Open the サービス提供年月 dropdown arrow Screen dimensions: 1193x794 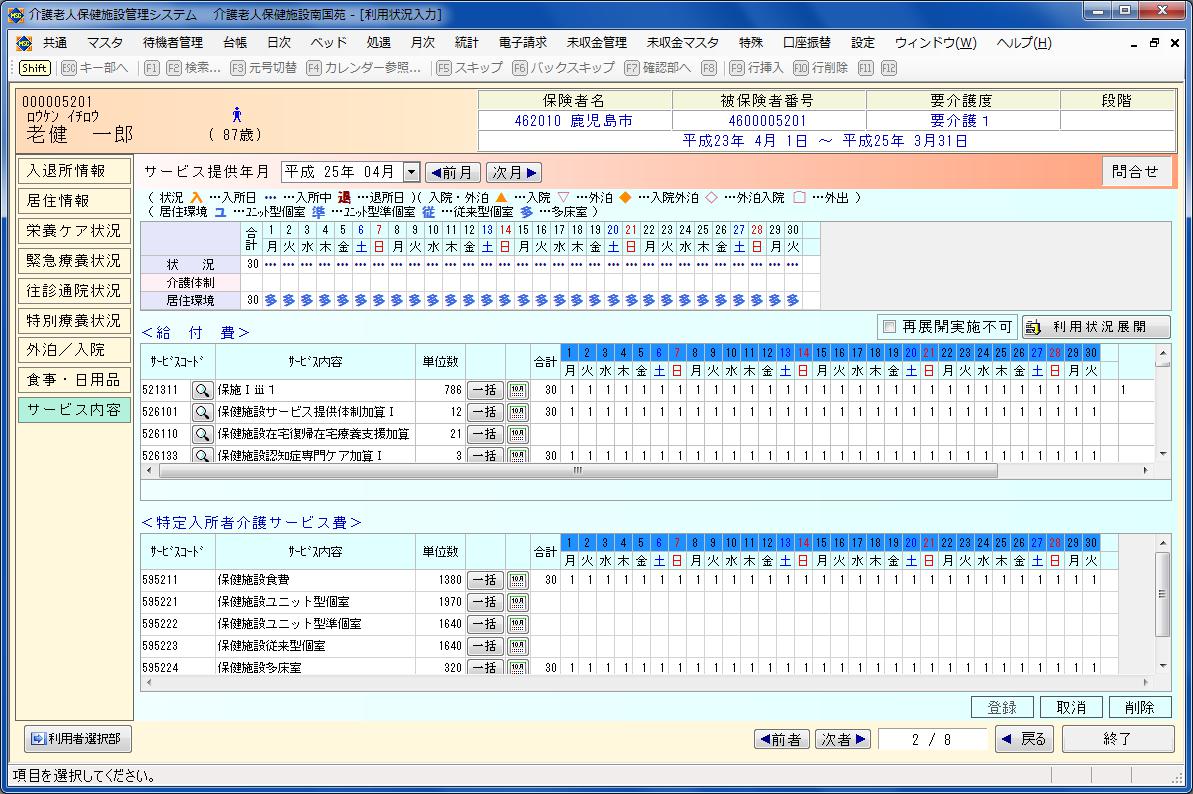click(412, 172)
